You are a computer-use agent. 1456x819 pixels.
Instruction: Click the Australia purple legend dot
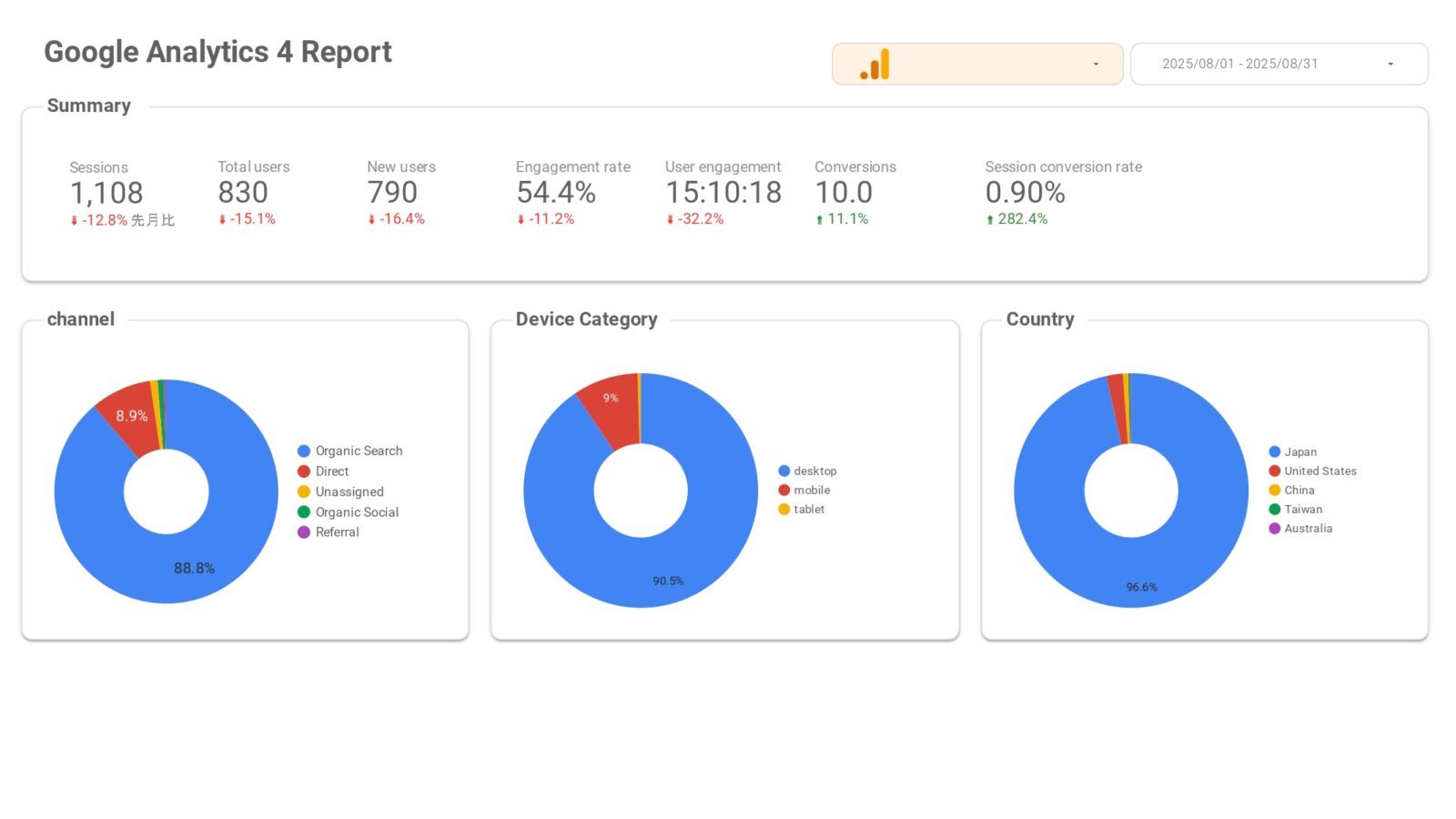[1275, 528]
